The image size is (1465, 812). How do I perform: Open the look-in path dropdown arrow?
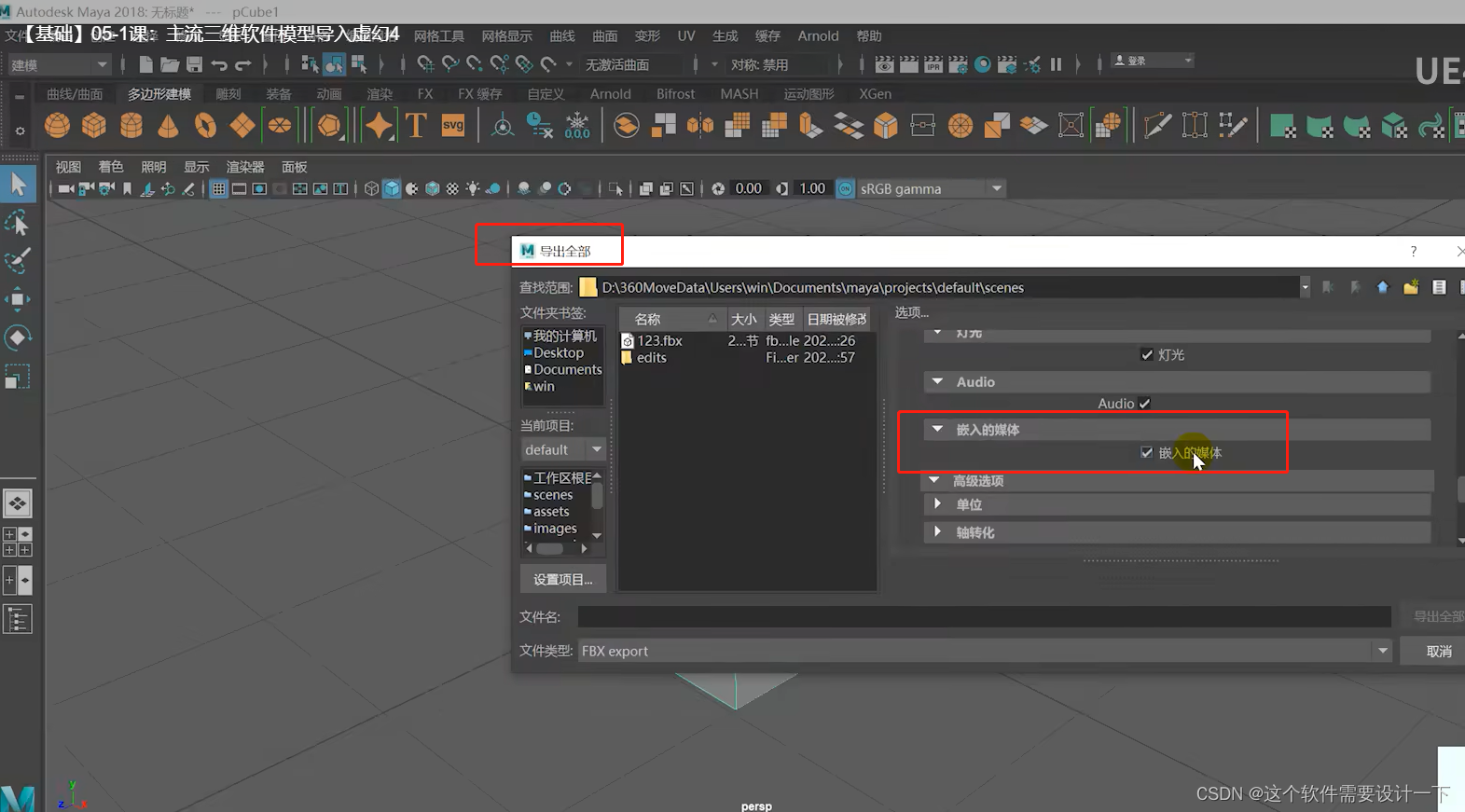coord(1305,287)
